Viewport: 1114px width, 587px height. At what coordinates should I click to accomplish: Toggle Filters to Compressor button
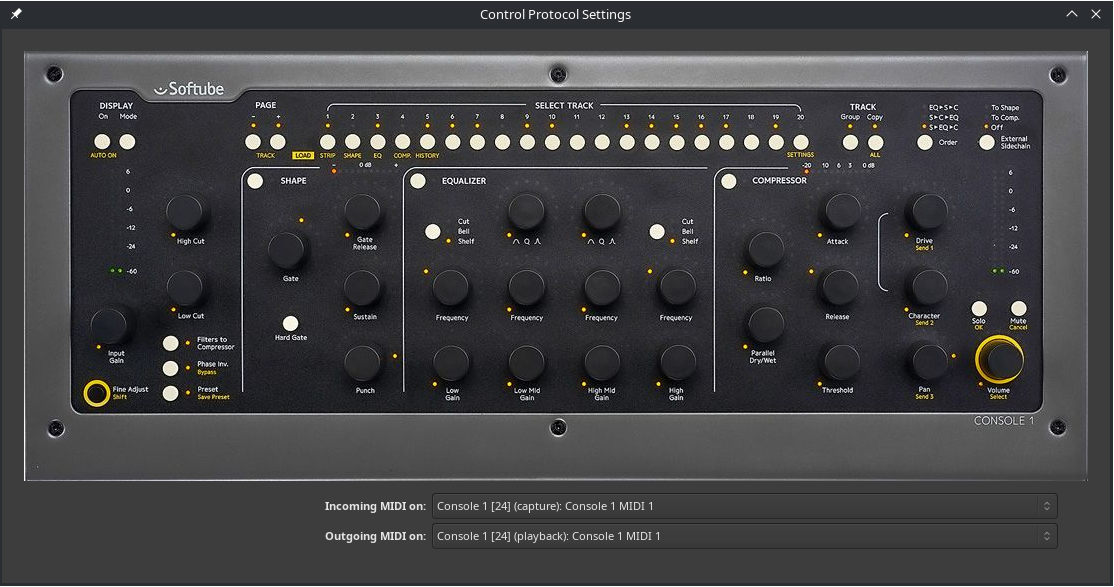point(171,344)
